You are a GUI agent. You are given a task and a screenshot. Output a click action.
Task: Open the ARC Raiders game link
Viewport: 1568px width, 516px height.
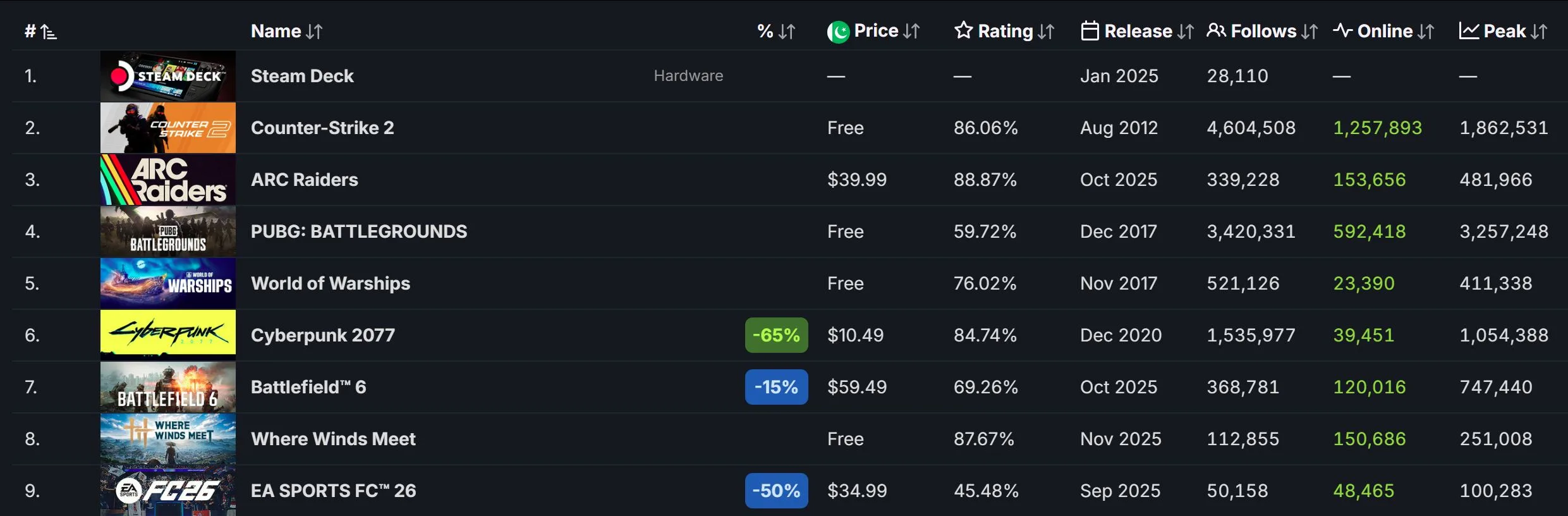[305, 180]
